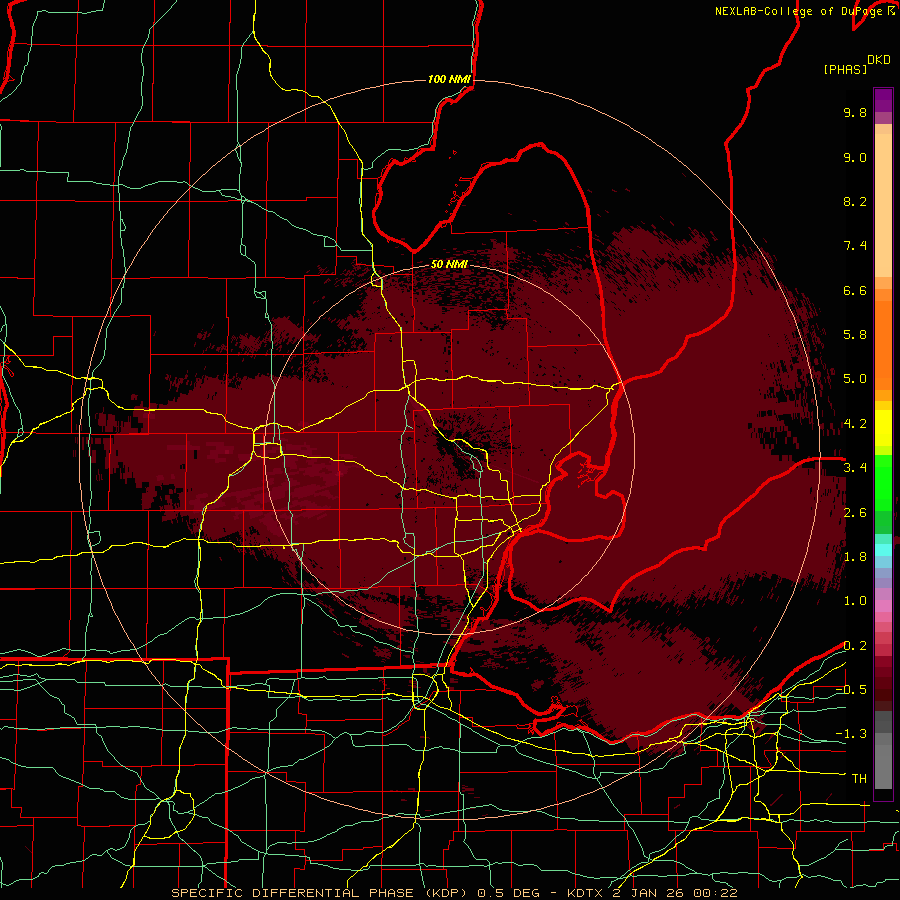Click the -0.5 scale value
Image resolution: width=900 pixels, height=900 pixels.
pos(851,690)
